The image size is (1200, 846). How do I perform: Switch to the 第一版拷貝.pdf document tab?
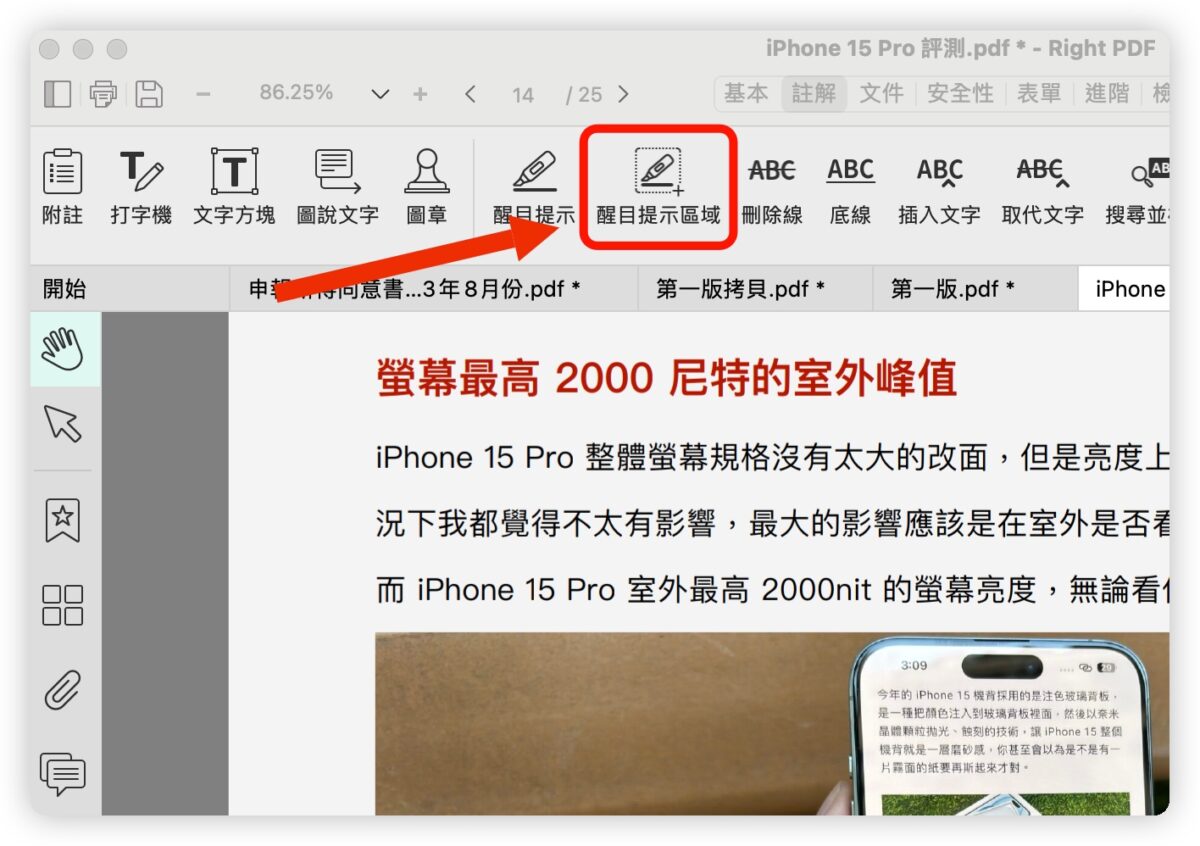[x=756, y=289]
